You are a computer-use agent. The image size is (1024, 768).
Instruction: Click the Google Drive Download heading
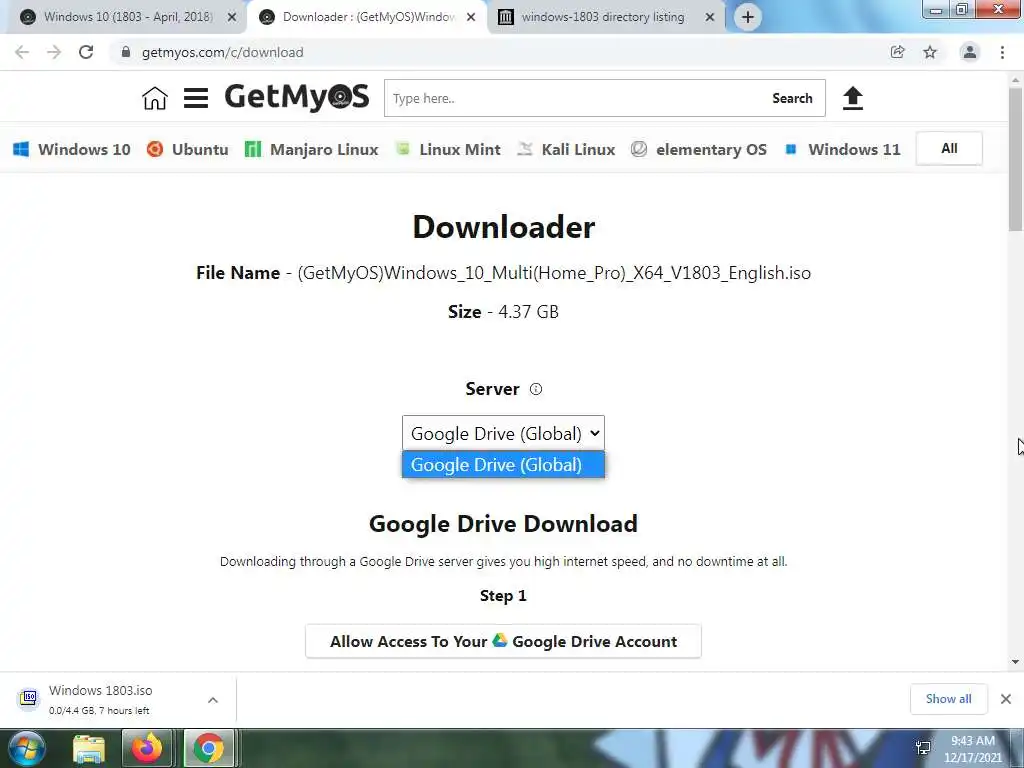click(x=504, y=524)
